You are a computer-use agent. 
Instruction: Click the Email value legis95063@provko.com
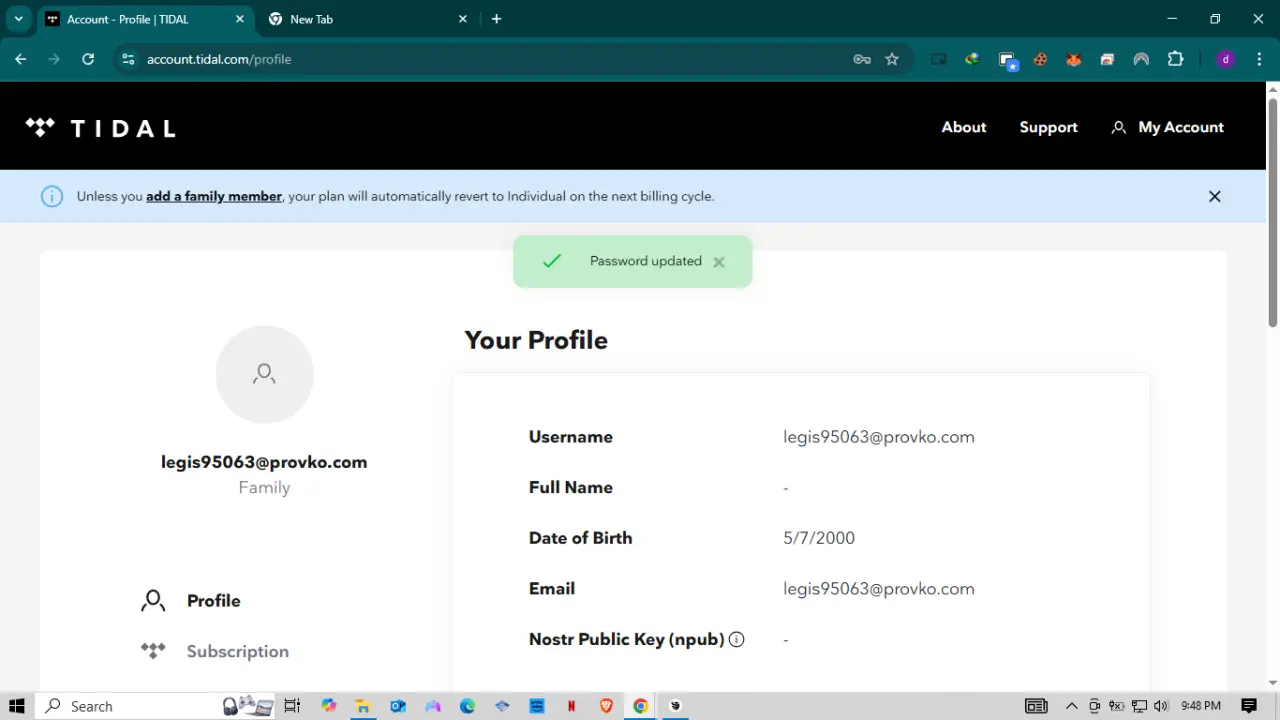[879, 589]
